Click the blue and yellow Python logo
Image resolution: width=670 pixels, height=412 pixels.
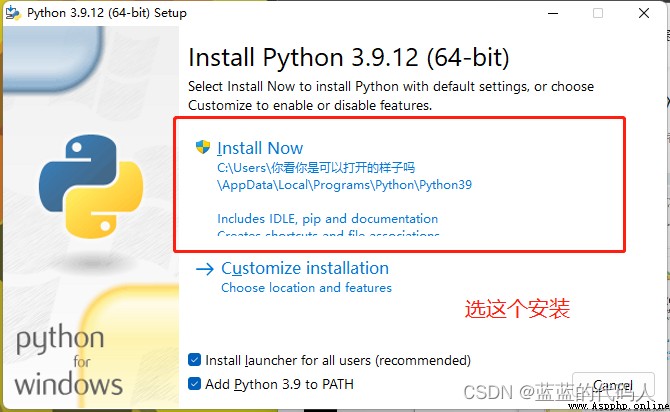pyautogui.click(x=91, y=186)
